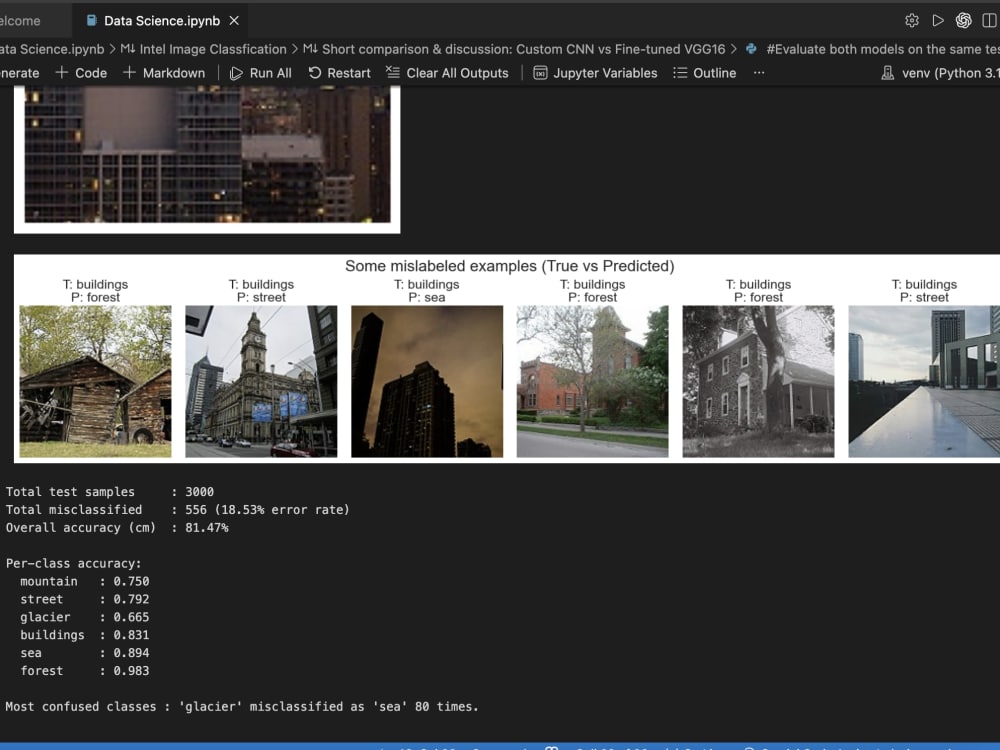Click the modern plaza image at right edge
The image size is (1000, 750).
tap(924, 381)
